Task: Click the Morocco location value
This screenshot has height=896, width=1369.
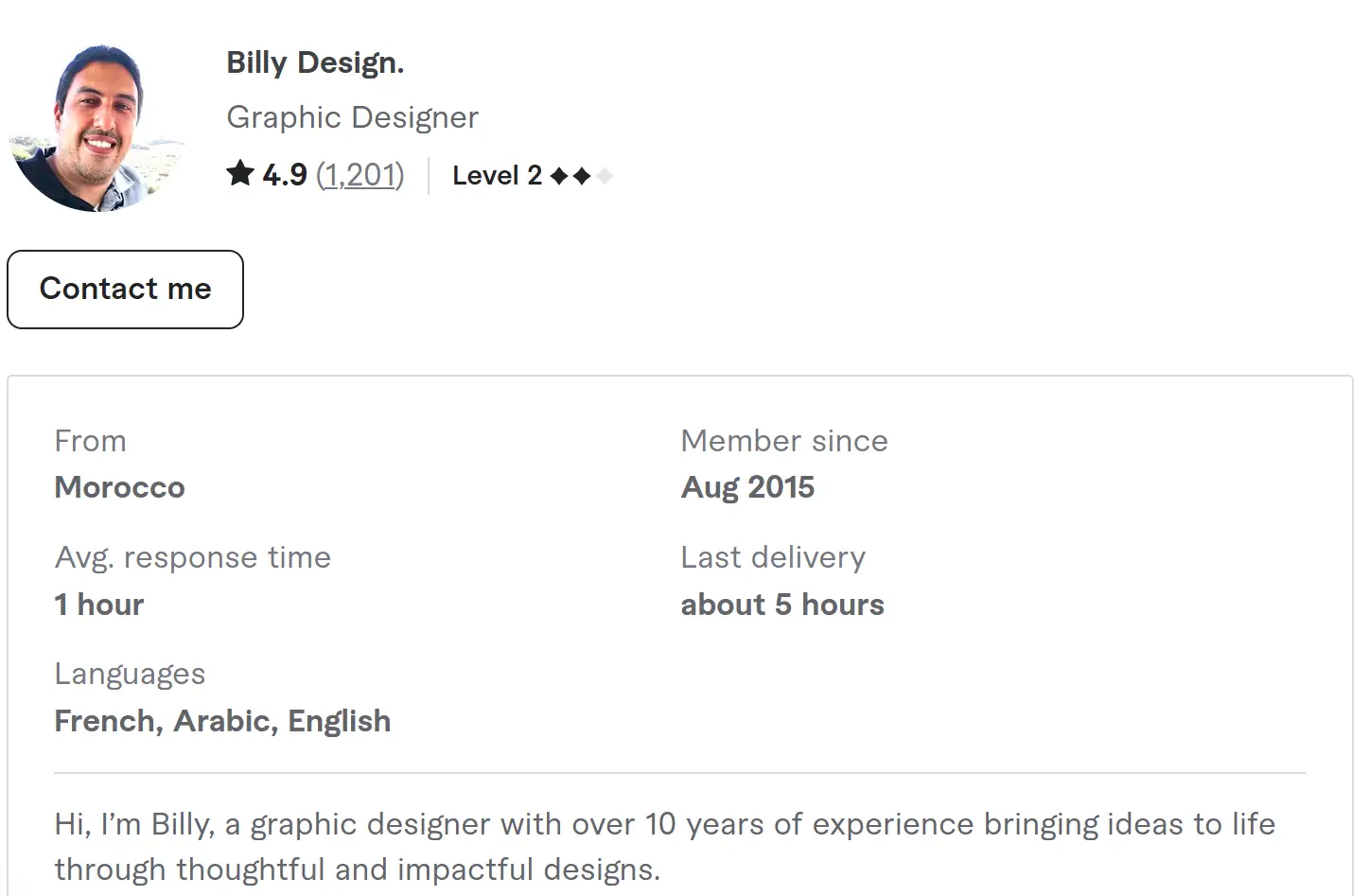Action: click(119, 487)
